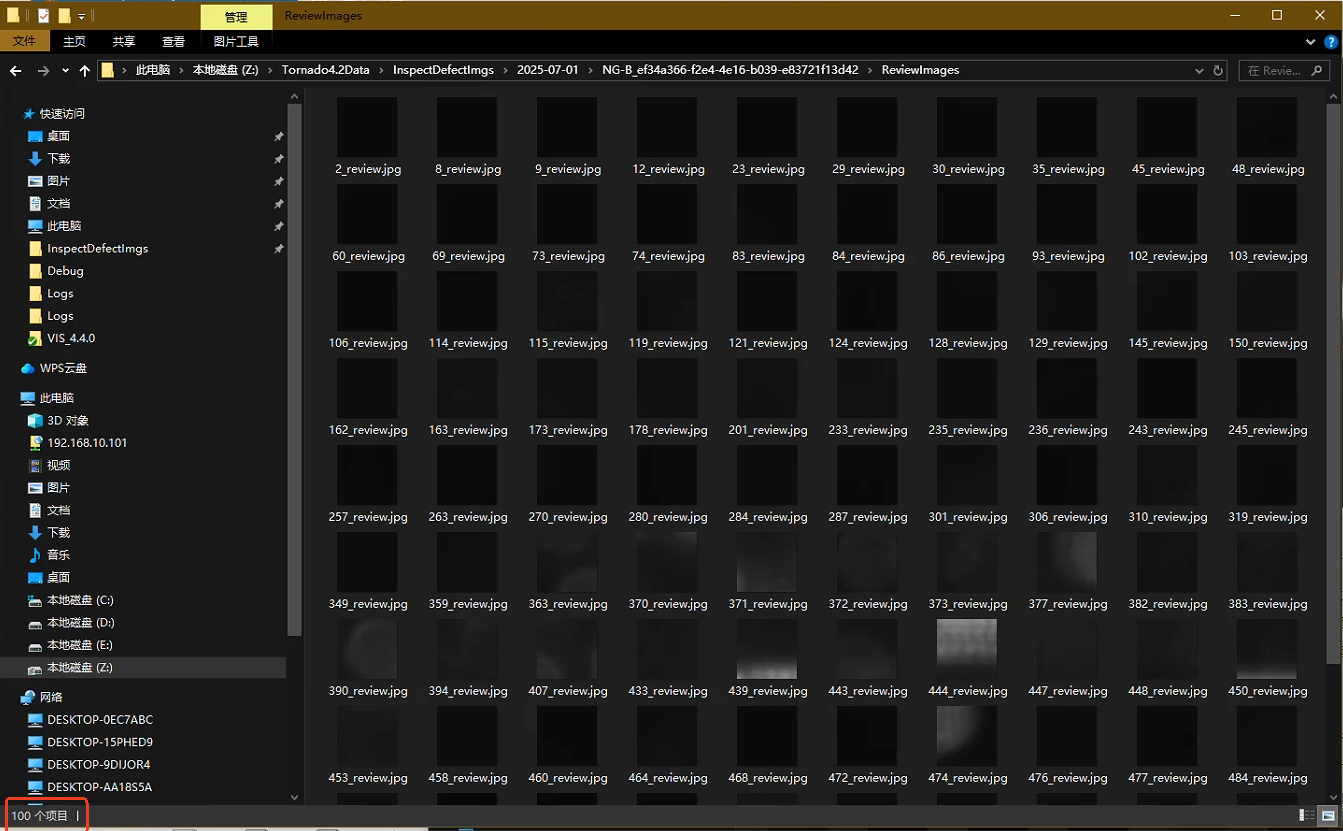Open the 图片工具 ribbon tab
The height and width of the screenshot is (831, 1343).
coord(236,41)
